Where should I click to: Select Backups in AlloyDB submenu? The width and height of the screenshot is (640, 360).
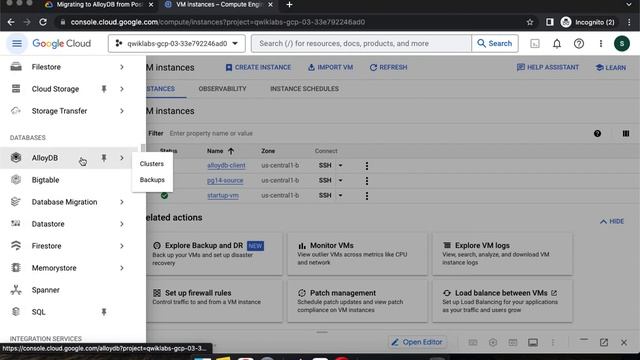tap(152, 180)
